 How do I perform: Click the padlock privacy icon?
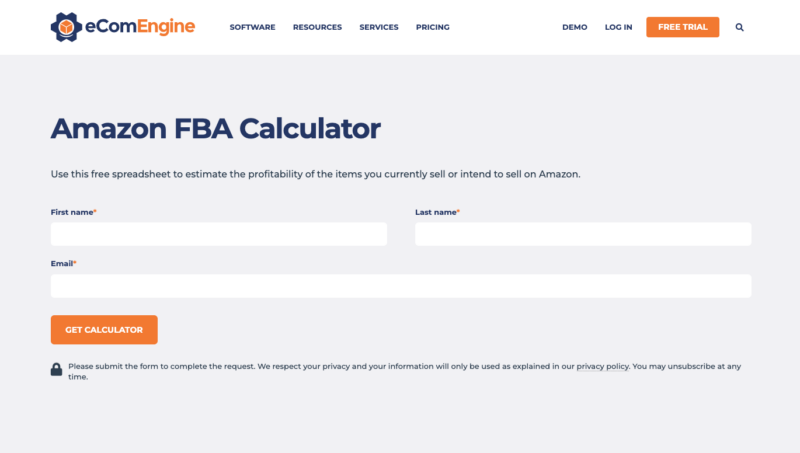56,369
